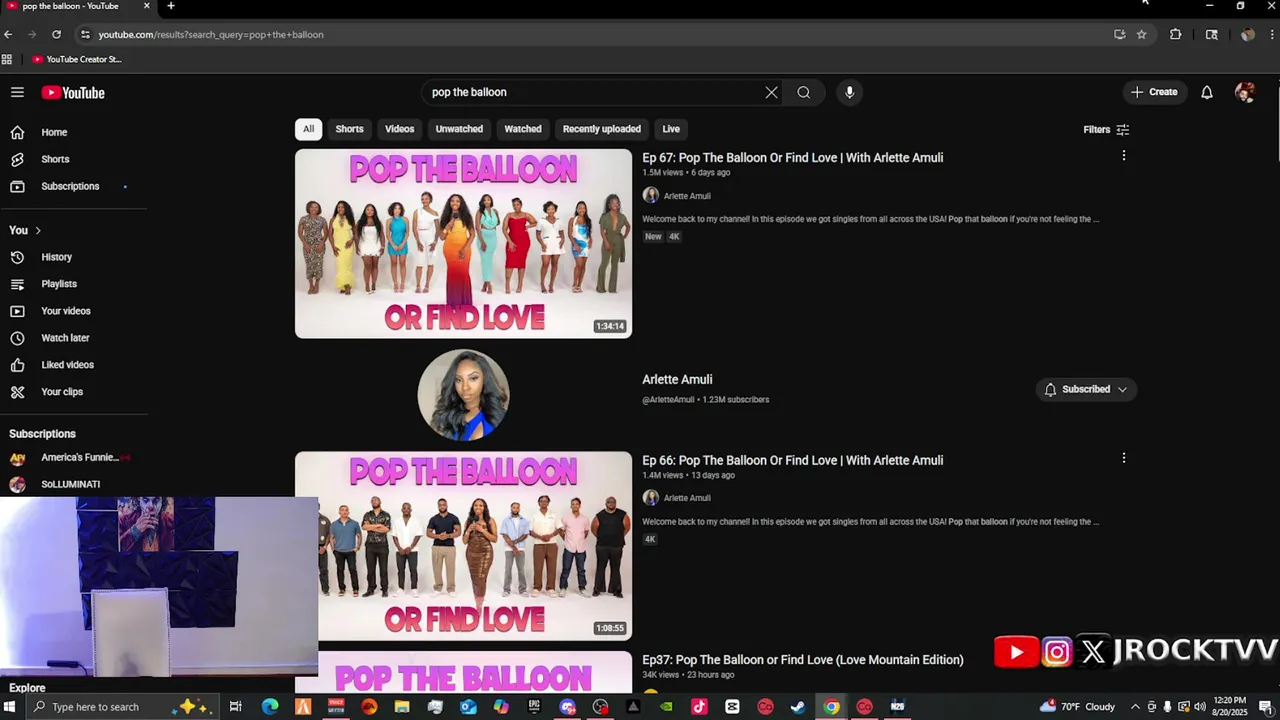Open the notifications bell
1280x720 pixels.
[x=1207, y=92]
